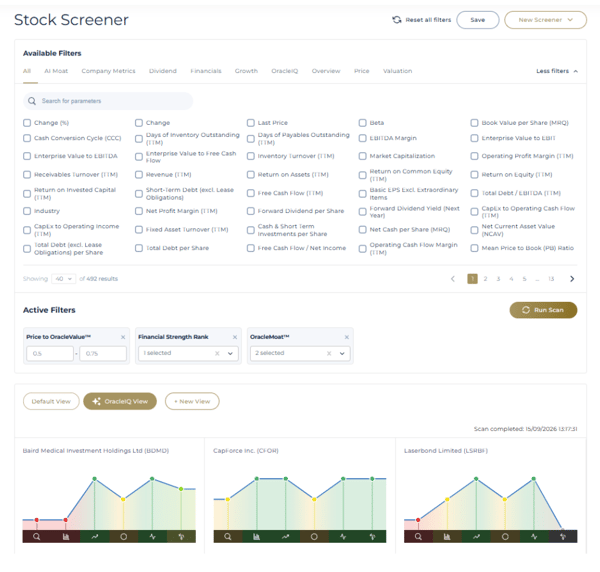Remove the OracleMoat filter with X

click(347, 337)
